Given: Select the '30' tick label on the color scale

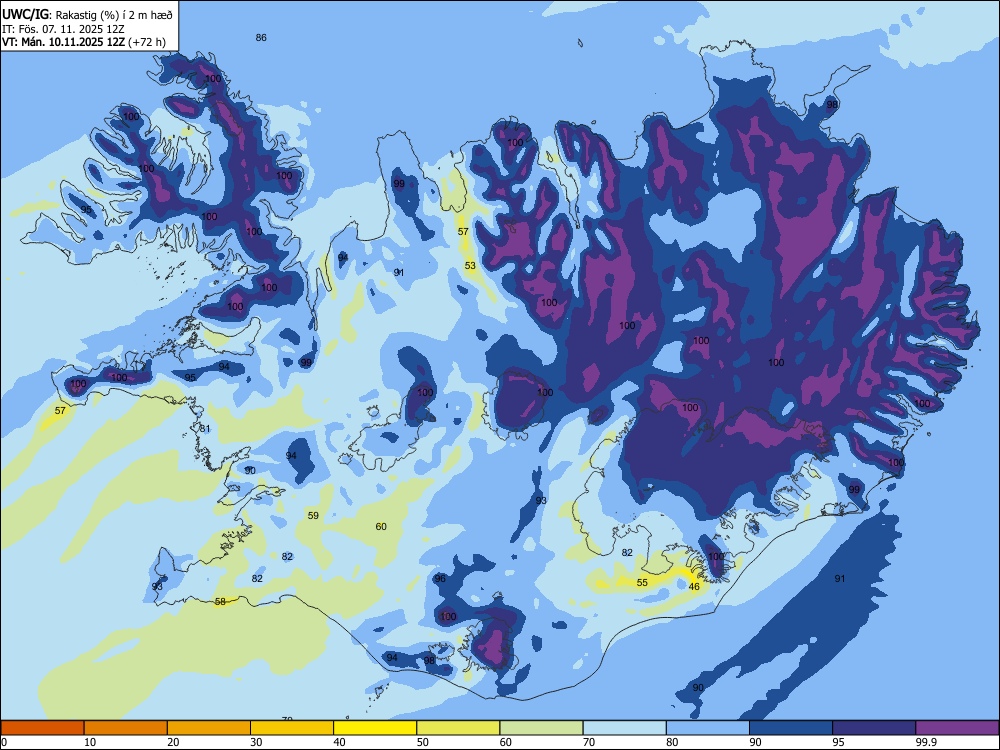Looking at the screenshot, I should (256, 742).
